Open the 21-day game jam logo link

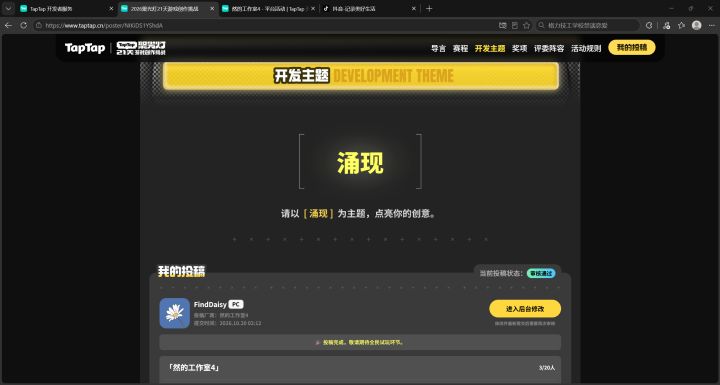[x=141, y=48]
